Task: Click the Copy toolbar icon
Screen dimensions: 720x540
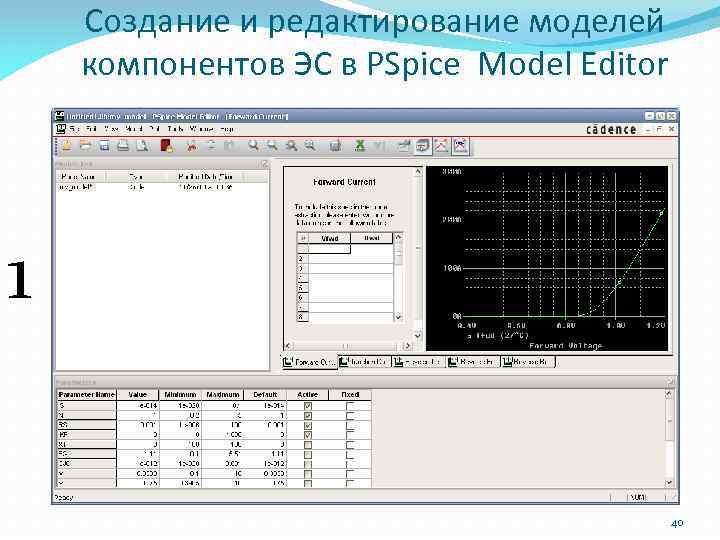Action: [211, 146]
